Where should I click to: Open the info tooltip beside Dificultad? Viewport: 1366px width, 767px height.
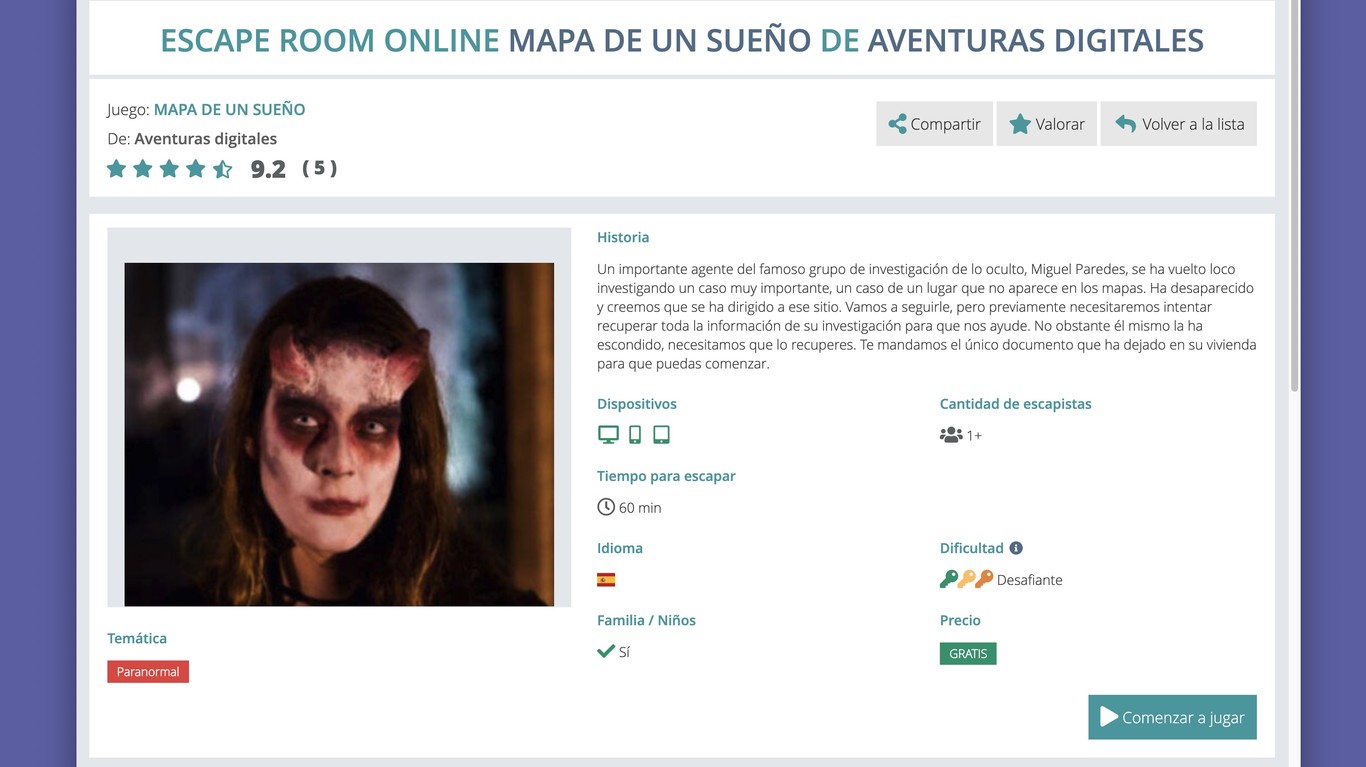[1016, 547]
